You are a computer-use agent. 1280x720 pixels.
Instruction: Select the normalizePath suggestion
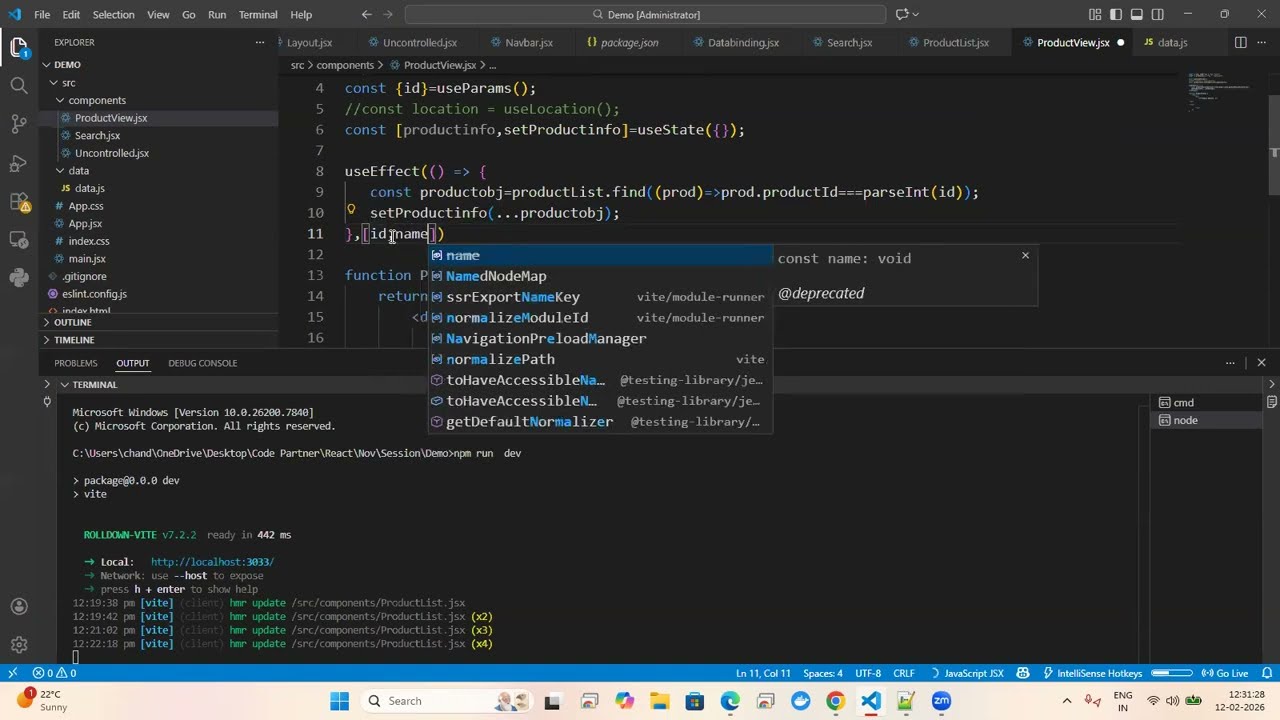(x=600, y=359)
